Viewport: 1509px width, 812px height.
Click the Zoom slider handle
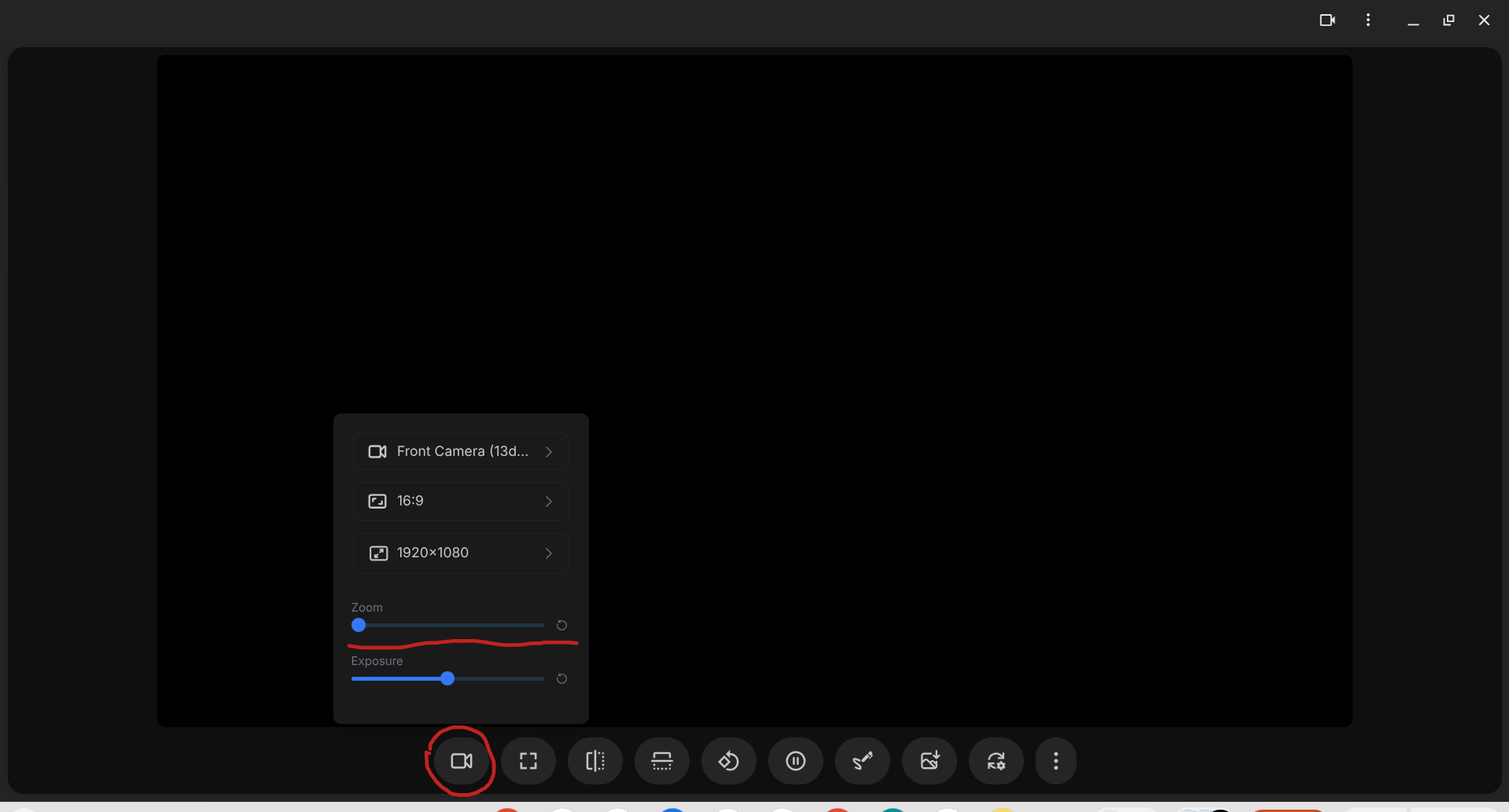[x=359, y=626]
